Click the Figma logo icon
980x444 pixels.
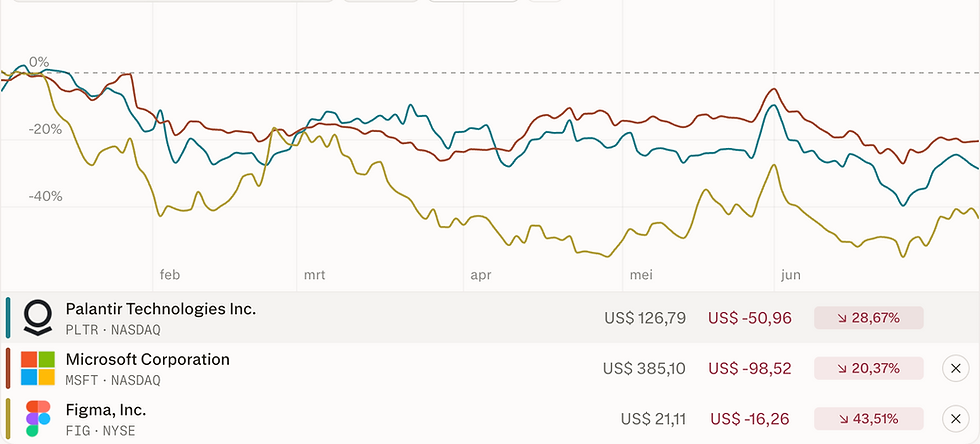(38, 419)
